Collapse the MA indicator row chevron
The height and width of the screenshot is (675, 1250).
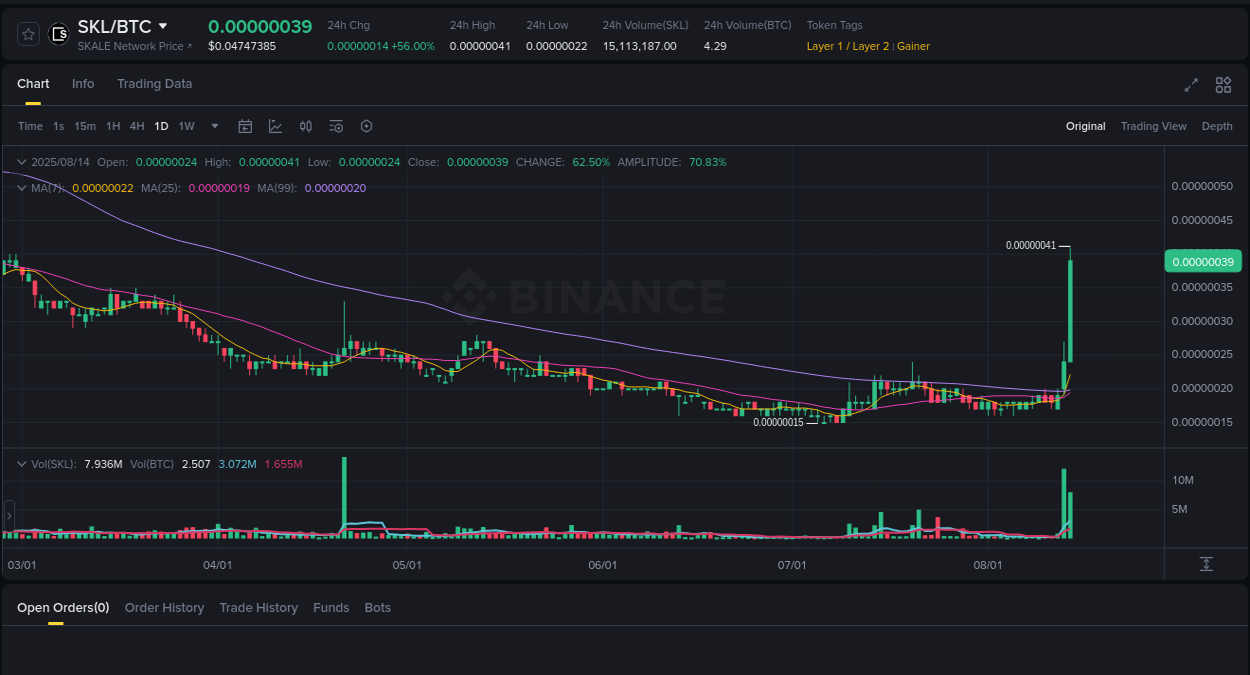point(22,186)
